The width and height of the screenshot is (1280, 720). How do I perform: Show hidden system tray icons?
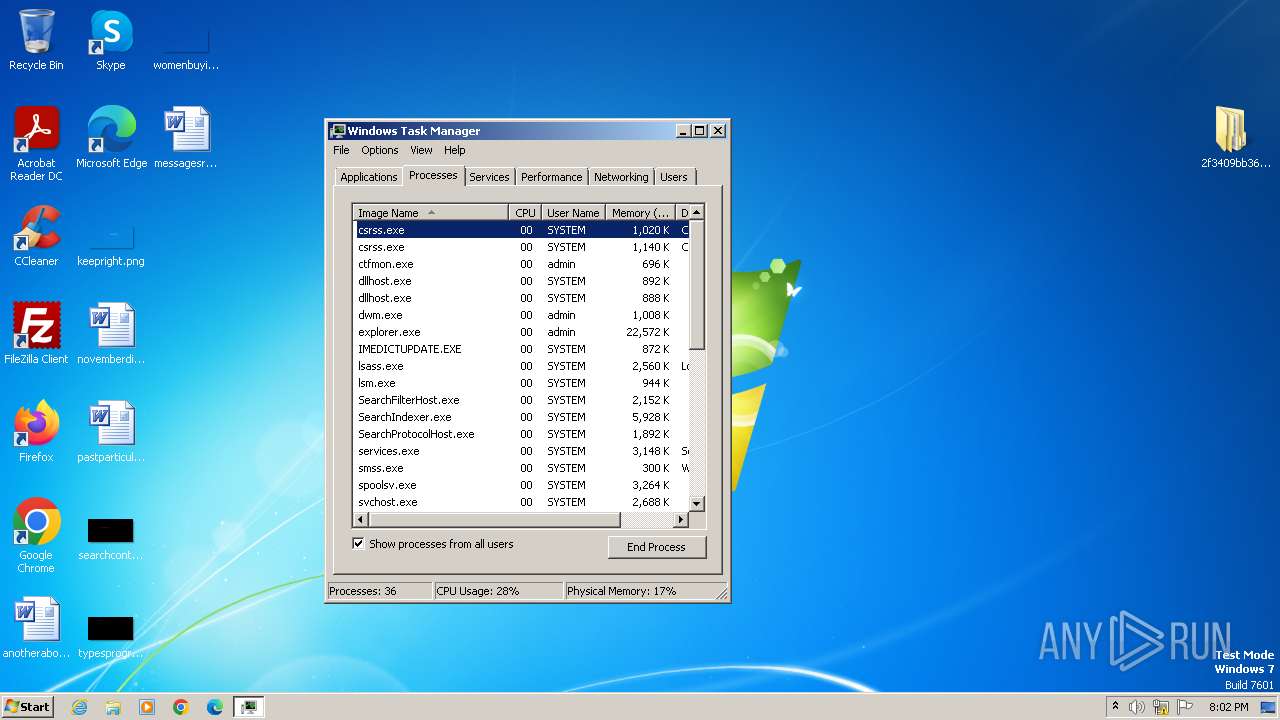point(1114,707)
